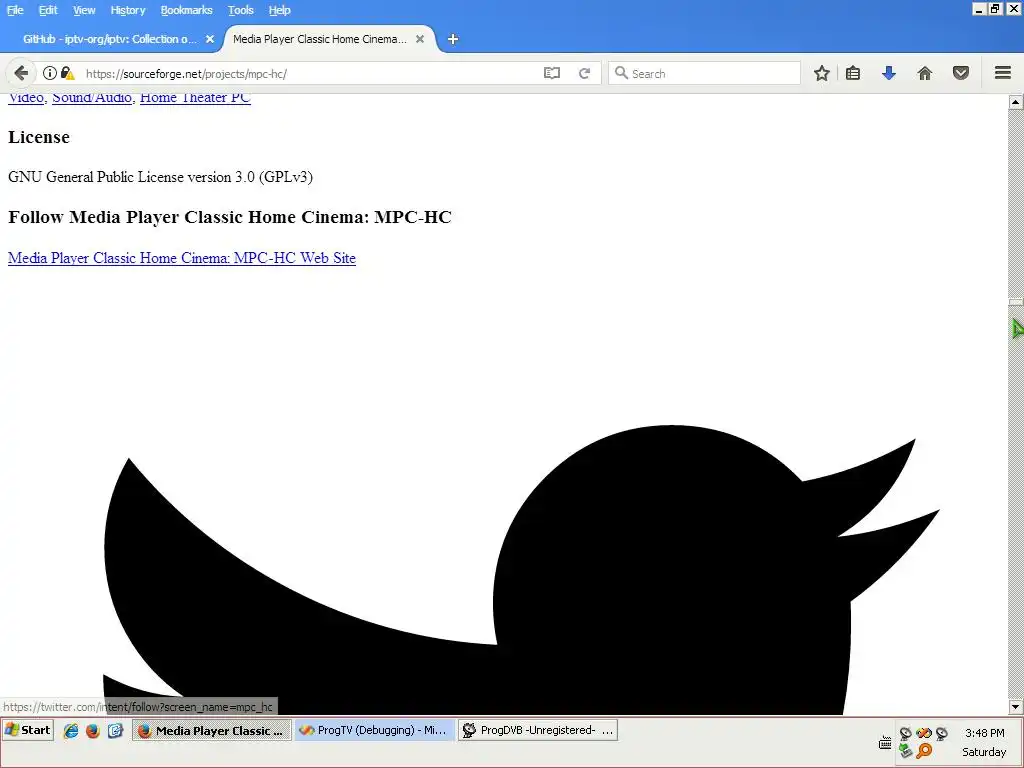
Task: Click the orange magnifier tray icon
Action: pos(924,751)
